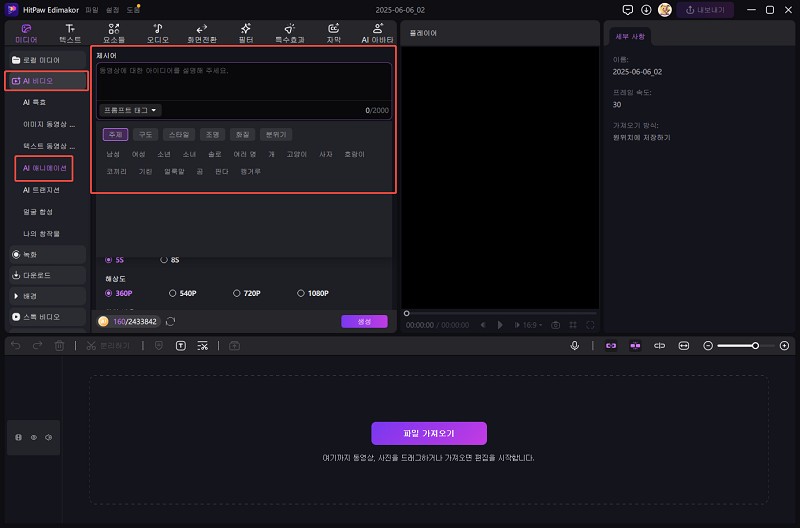The image size is (800, 528).
Task: Open the 필터 (Filter) tool tab
Action: (x=245, y=34)
